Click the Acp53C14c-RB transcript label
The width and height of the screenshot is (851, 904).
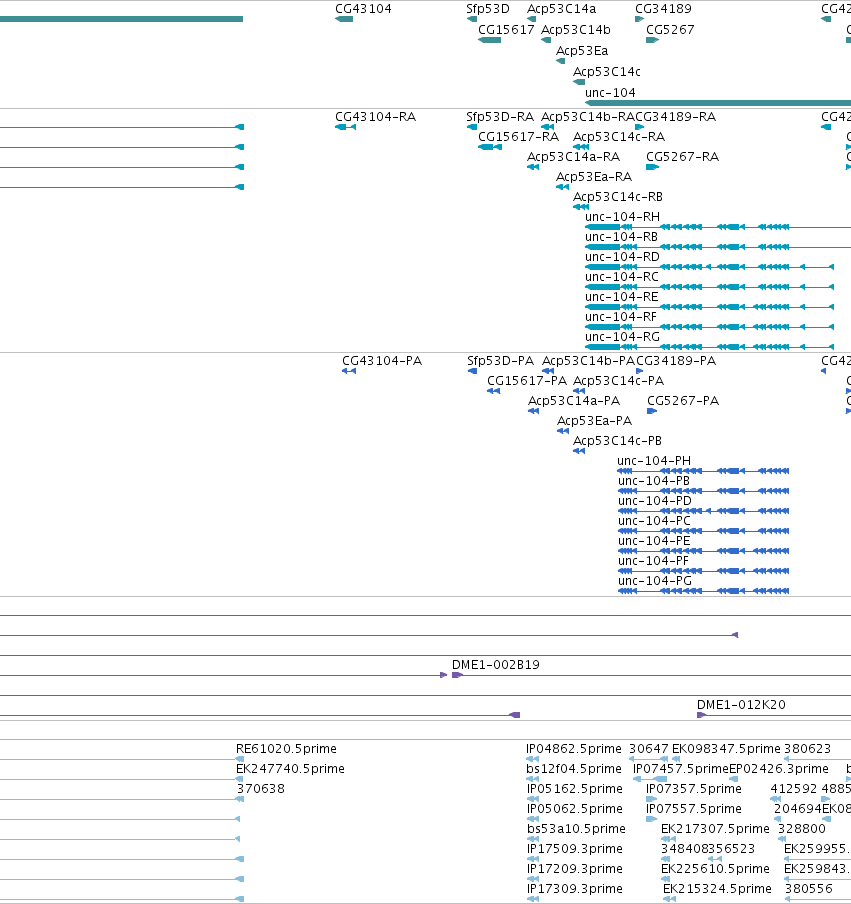click(618, 197)
